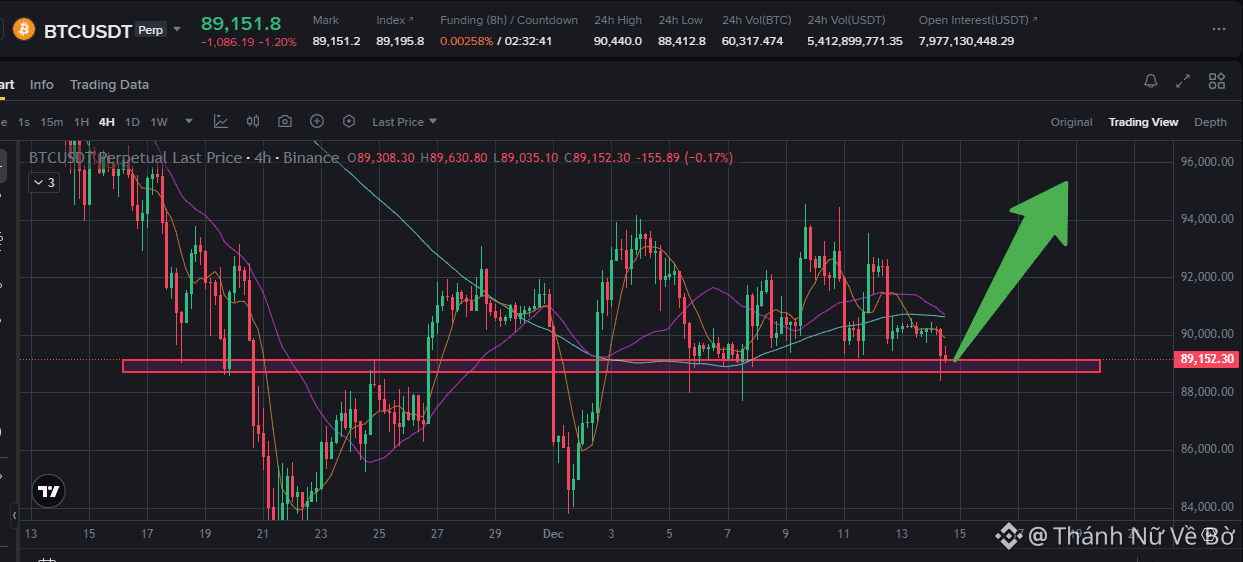Click the 24h High value 90,440.0
Viewport: 1243px width, 562px height.
(x=618, y=41)
